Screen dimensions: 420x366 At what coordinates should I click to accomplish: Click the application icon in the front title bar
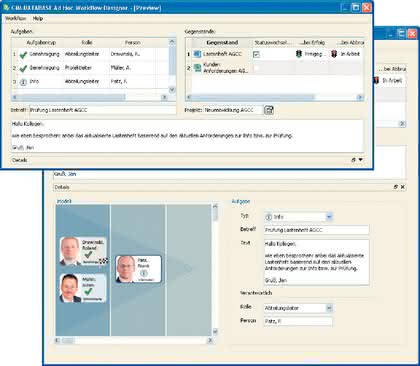[x=6, y=7]
